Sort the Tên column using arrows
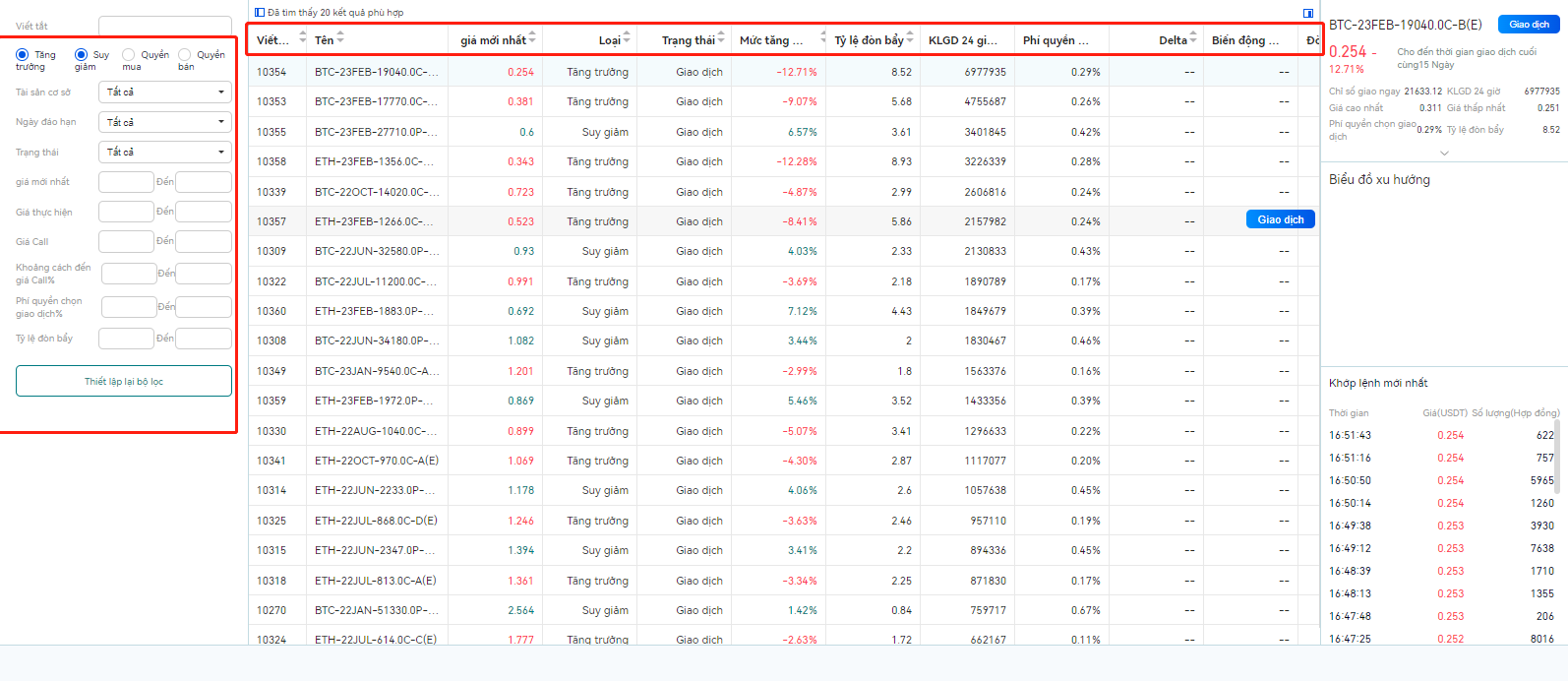Viewport: 1568px width, 681px height. point(340,39)
